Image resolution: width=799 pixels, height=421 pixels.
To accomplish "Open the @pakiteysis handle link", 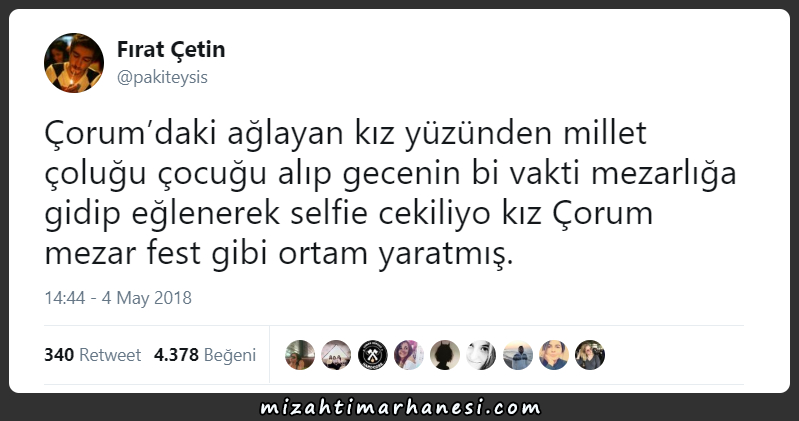I will point(162,77).
